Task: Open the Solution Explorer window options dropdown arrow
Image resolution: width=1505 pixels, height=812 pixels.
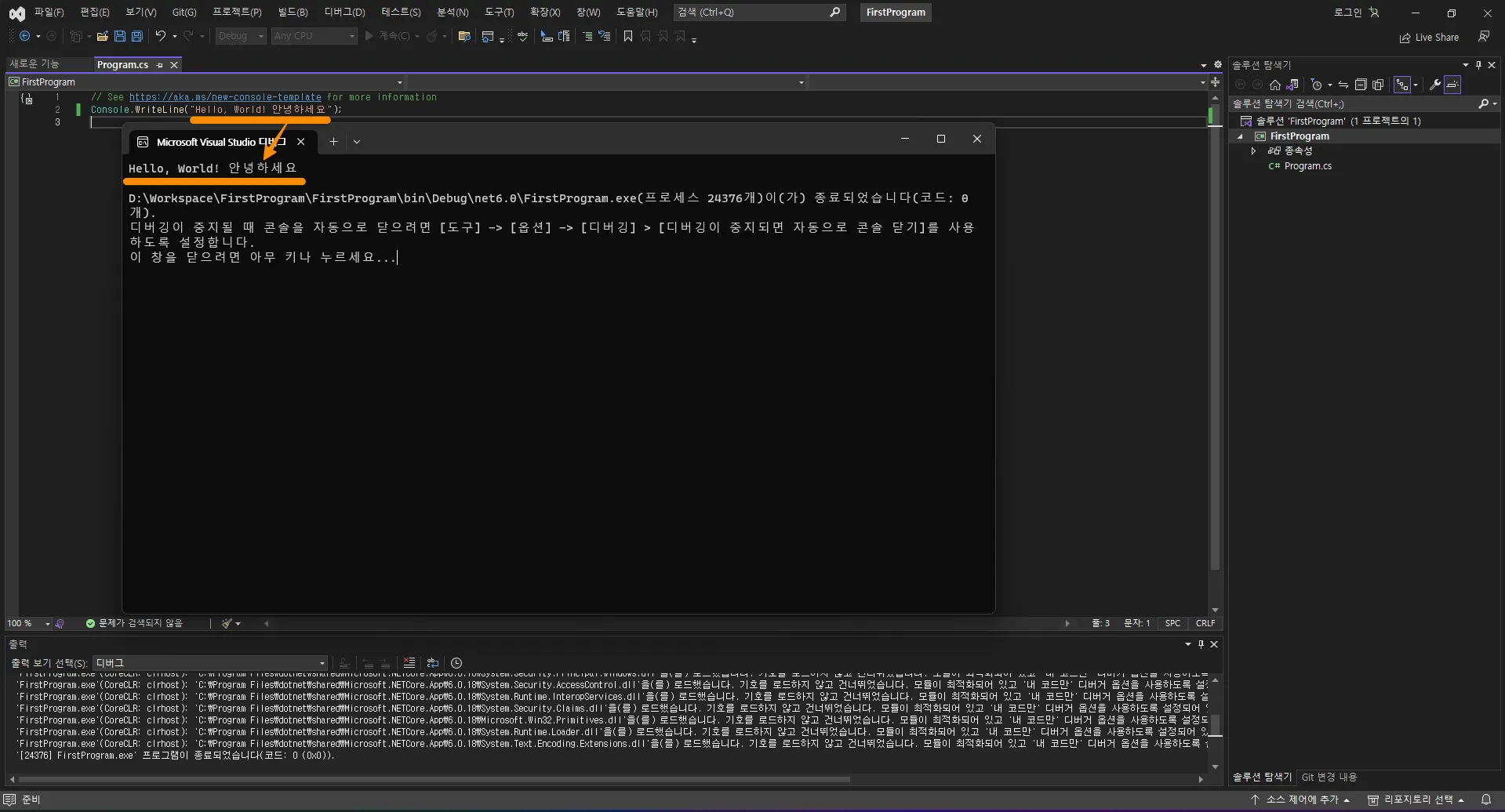Action: tap(1465, 65)
